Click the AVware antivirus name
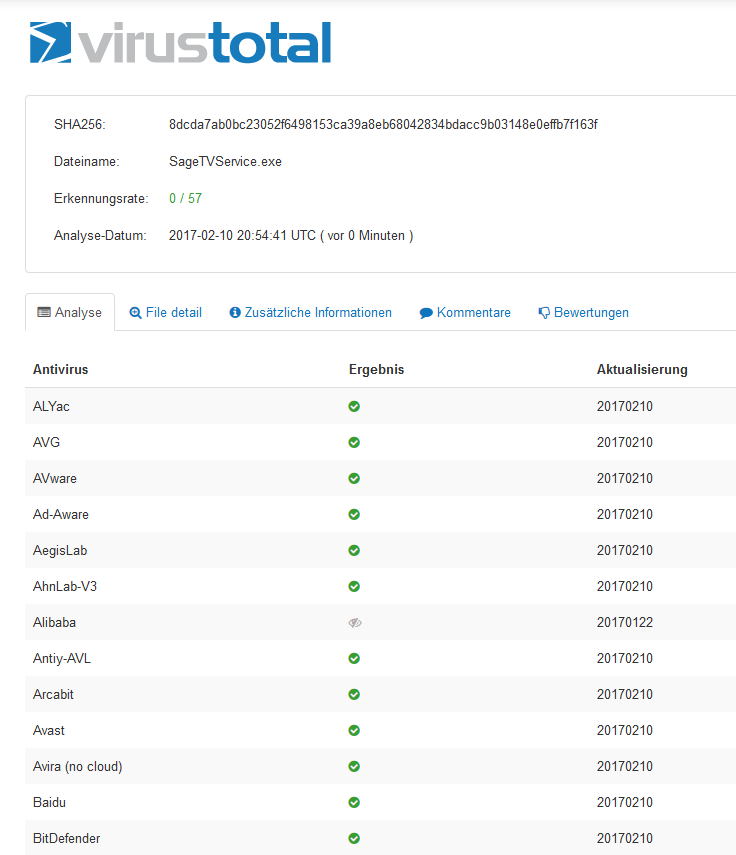 tap(55, 478)
